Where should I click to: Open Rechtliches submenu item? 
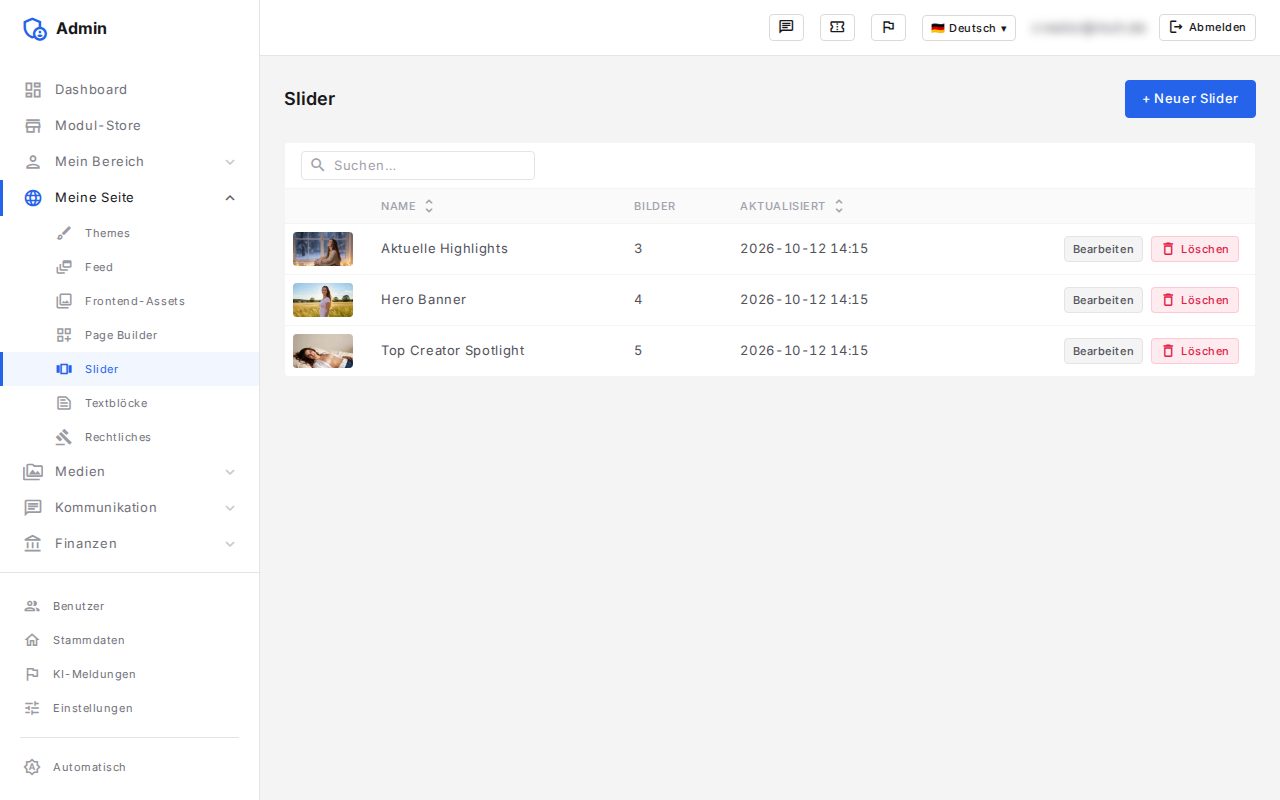(130, 437)
